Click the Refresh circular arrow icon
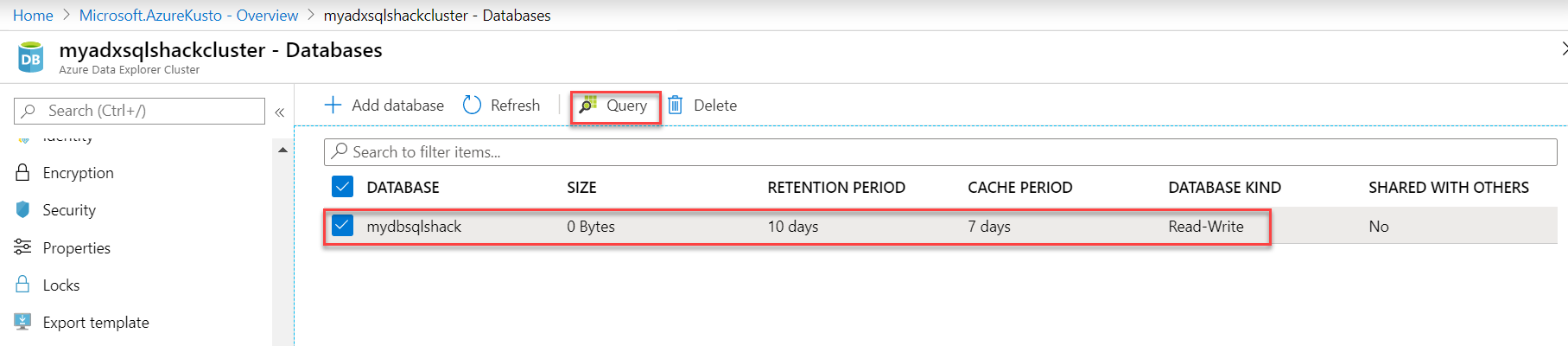 [x=472, y=105]
